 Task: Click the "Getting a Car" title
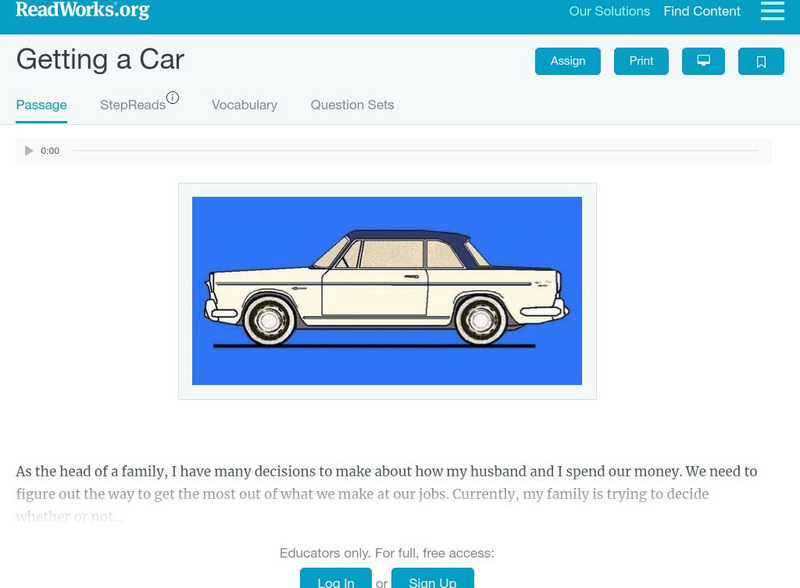click(100, 59)
